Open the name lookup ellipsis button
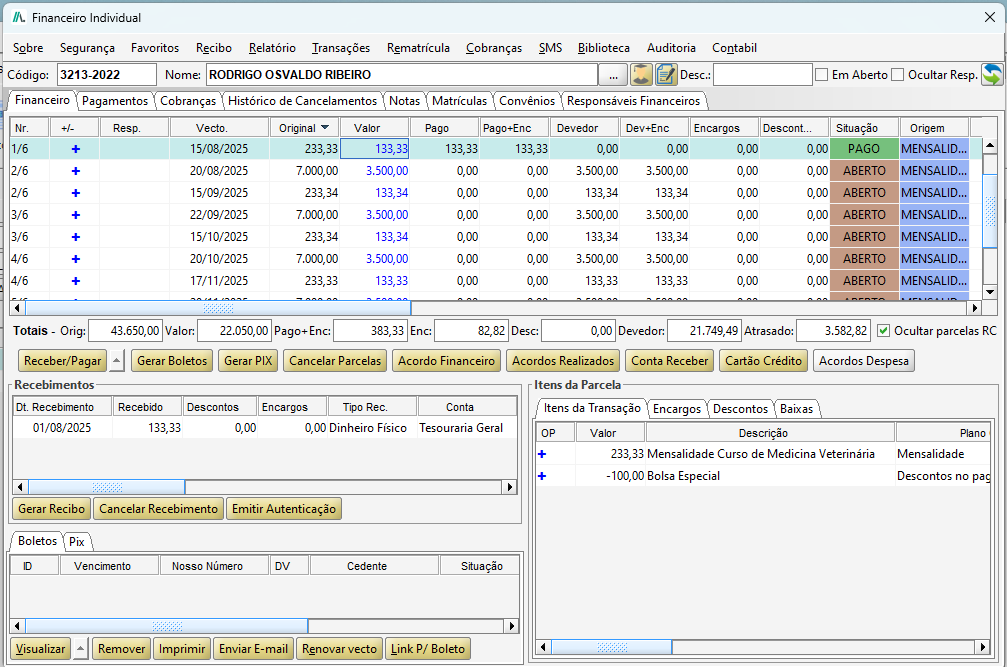The width and height of the screenshot is (1007, 667). pos(613,74)
